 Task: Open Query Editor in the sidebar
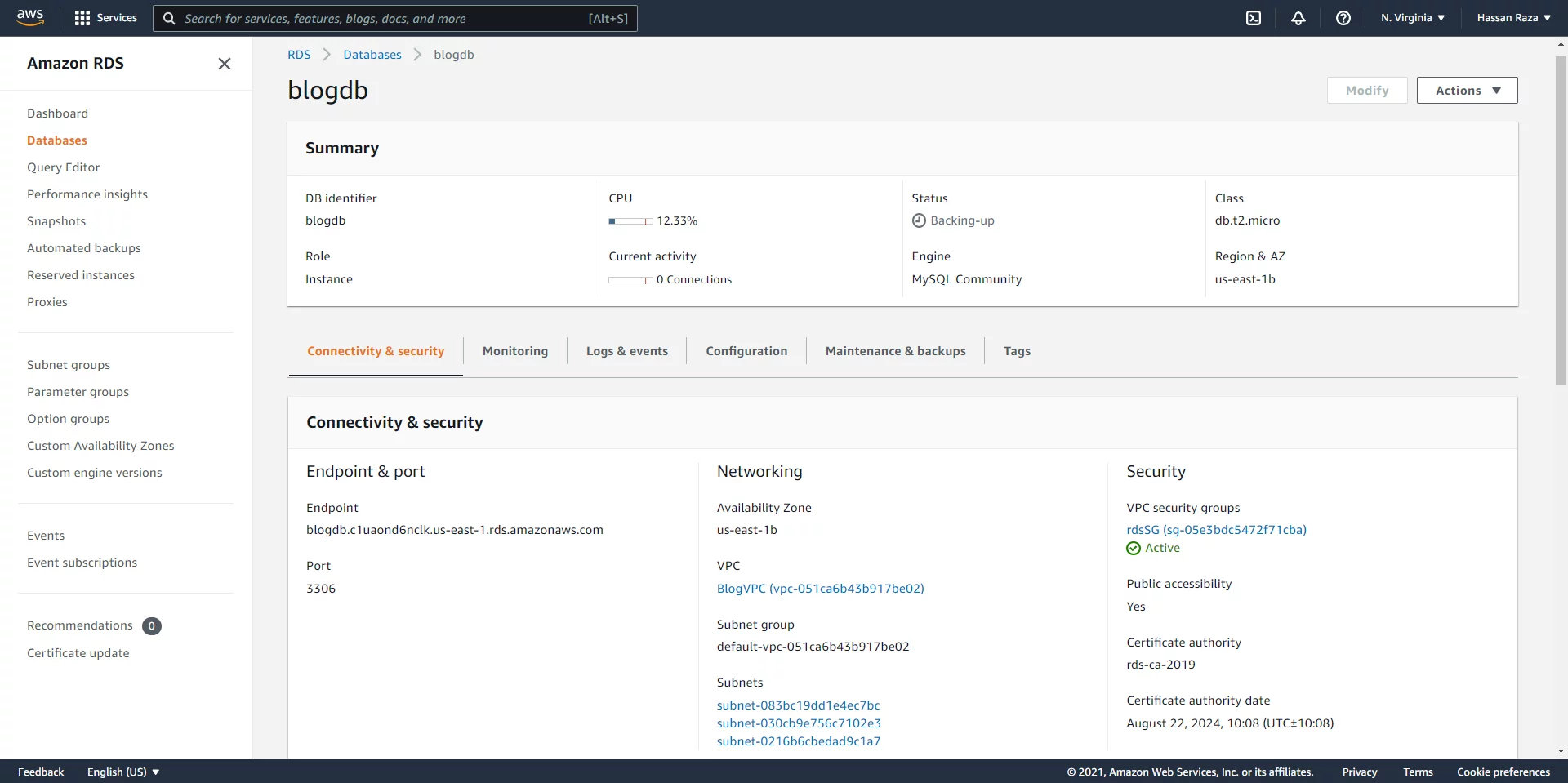pos(63,167)
